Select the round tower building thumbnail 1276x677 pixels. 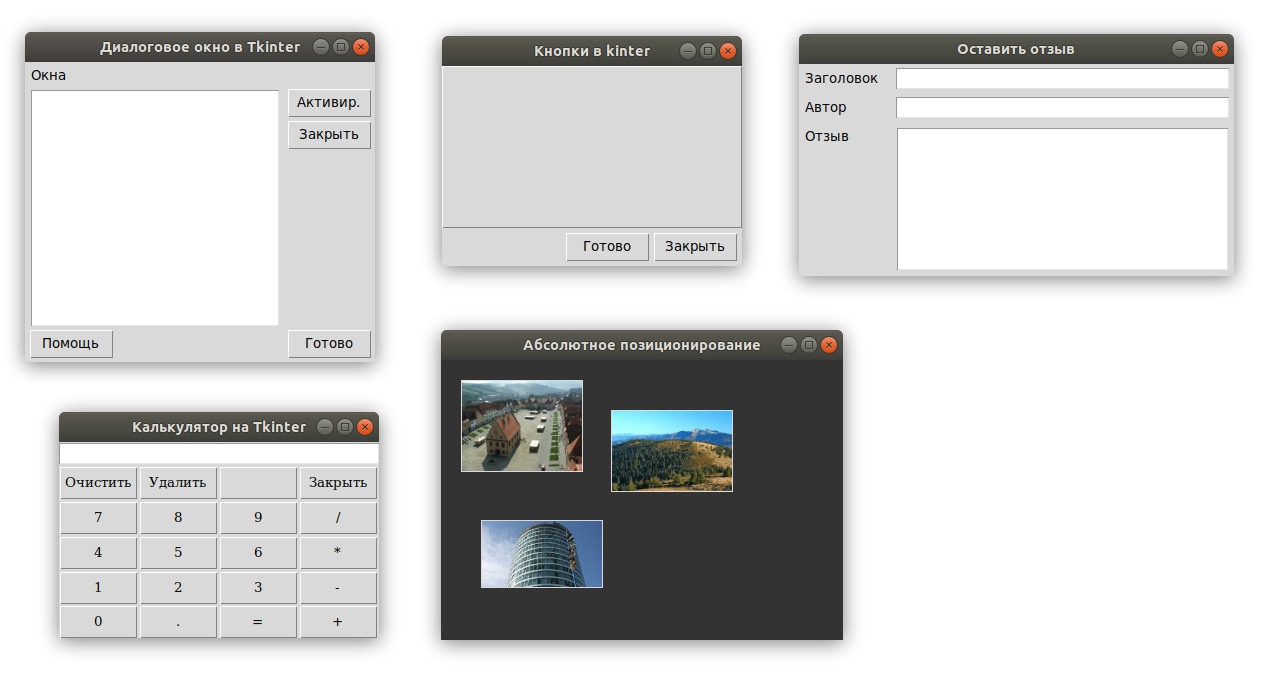click(x=541, y=554)
